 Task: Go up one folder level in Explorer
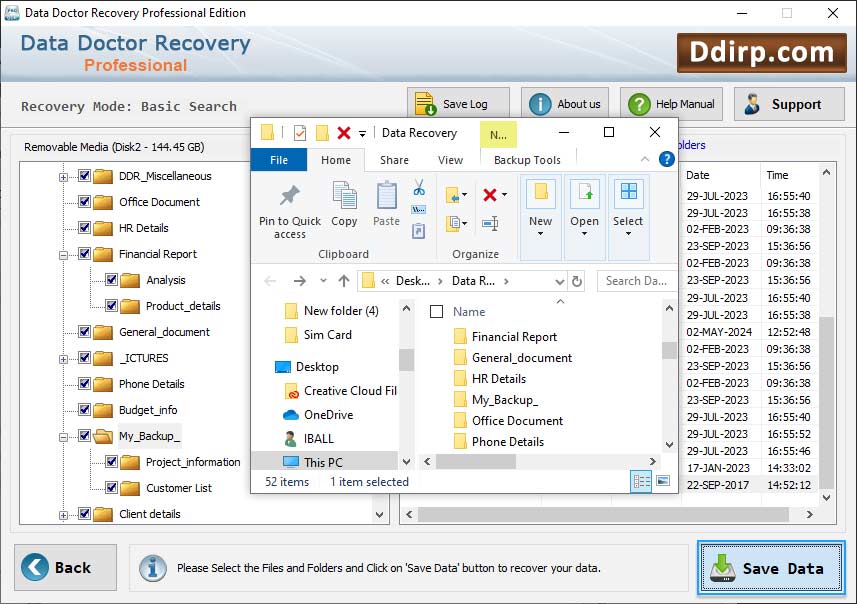[344, 281]
